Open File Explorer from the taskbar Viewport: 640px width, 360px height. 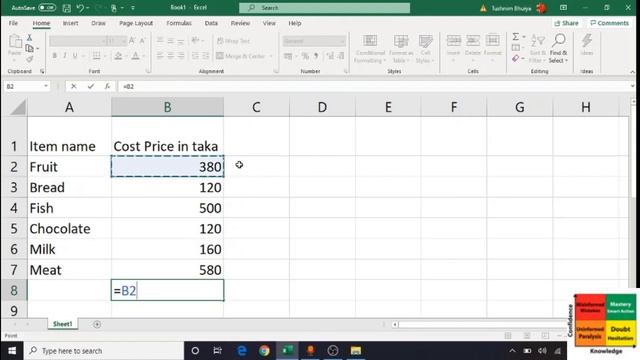[x=356, y=351]
